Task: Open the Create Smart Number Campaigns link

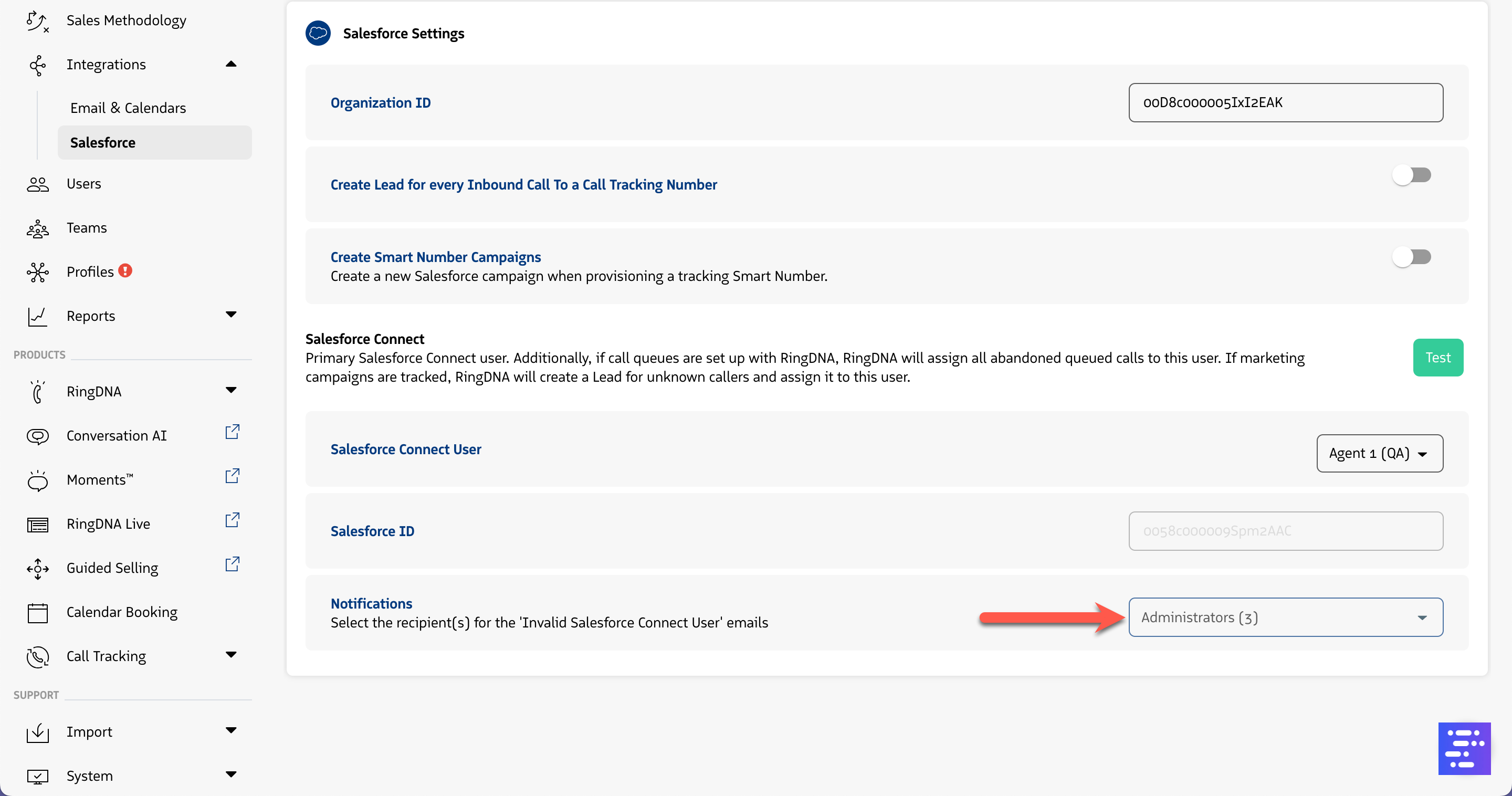Action: click(x=435, y=257)
